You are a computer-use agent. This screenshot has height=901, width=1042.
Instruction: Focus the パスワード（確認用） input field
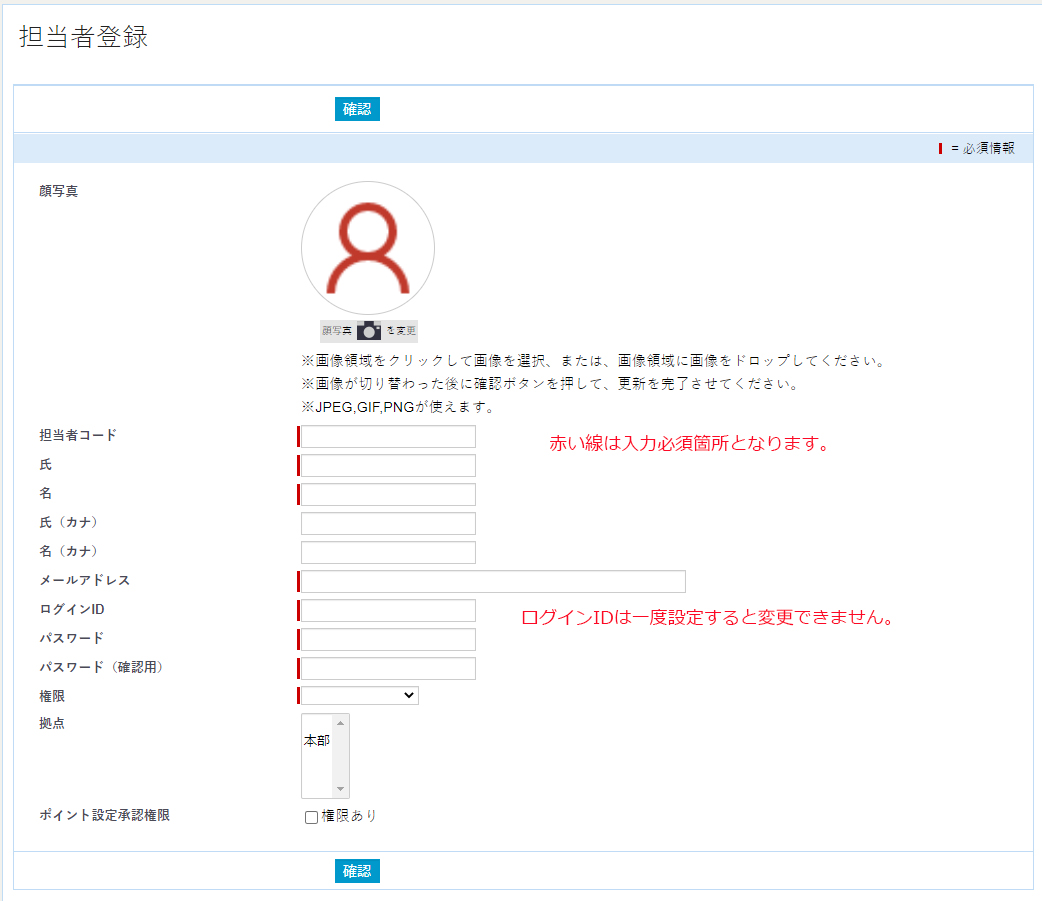click(388, 668)
